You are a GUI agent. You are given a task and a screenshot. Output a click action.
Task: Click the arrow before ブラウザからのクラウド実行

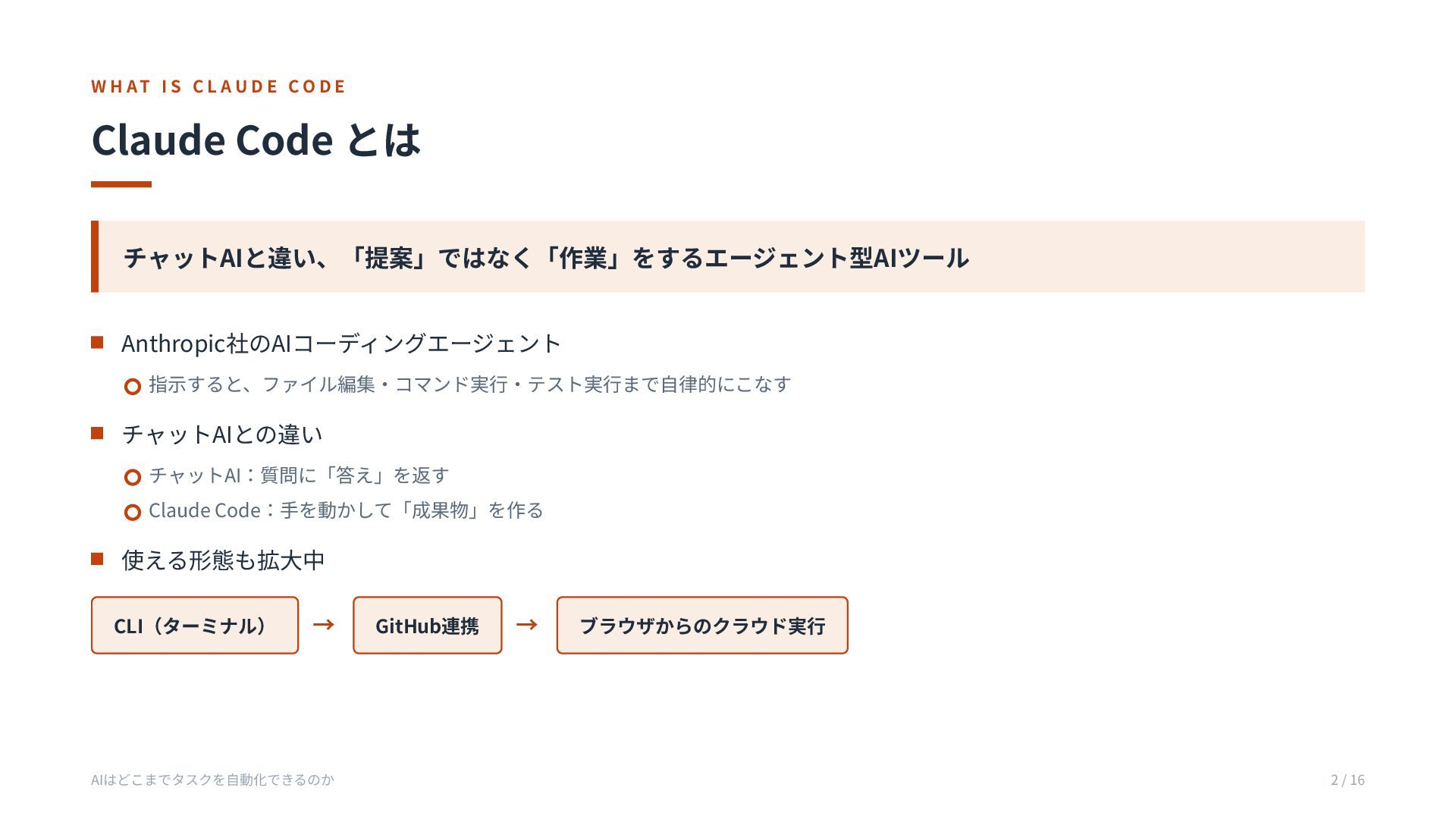(x=527, y=624)
